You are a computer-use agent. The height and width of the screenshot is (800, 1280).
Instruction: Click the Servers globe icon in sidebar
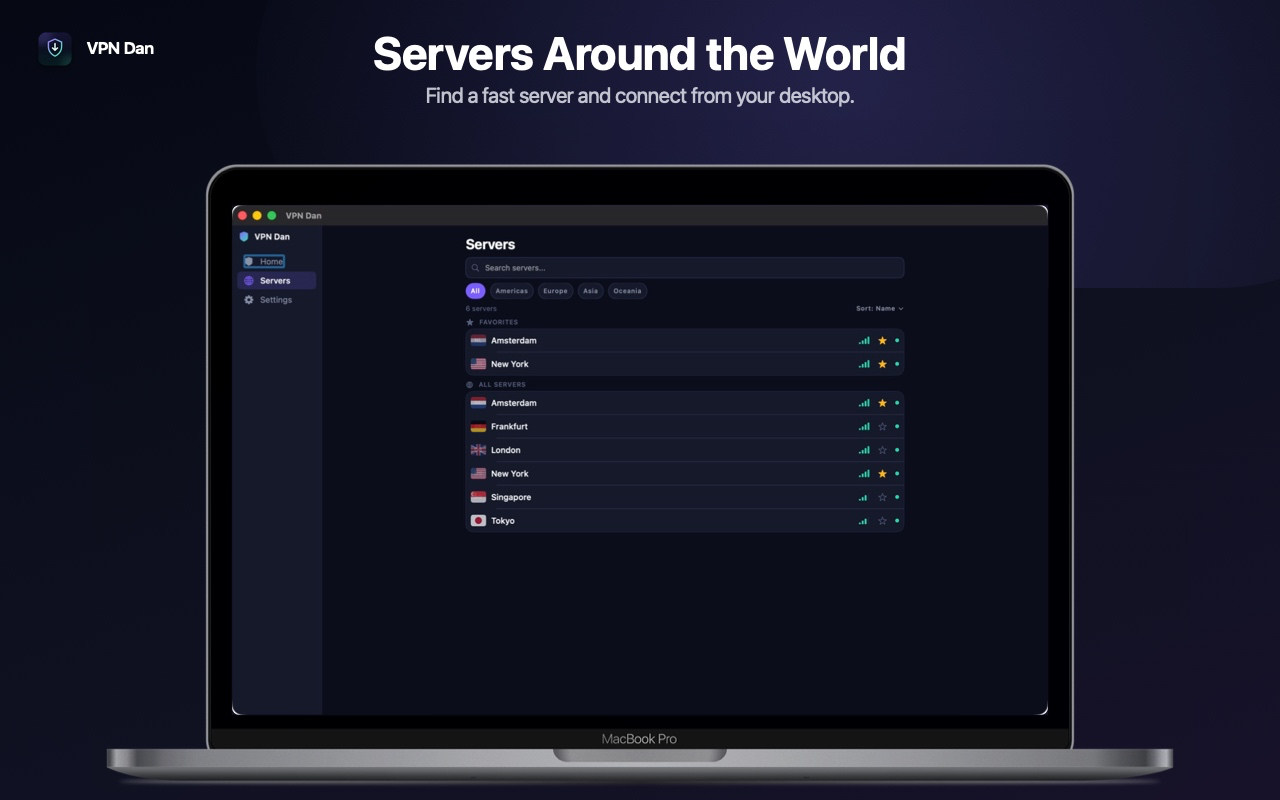click(249, 281)
